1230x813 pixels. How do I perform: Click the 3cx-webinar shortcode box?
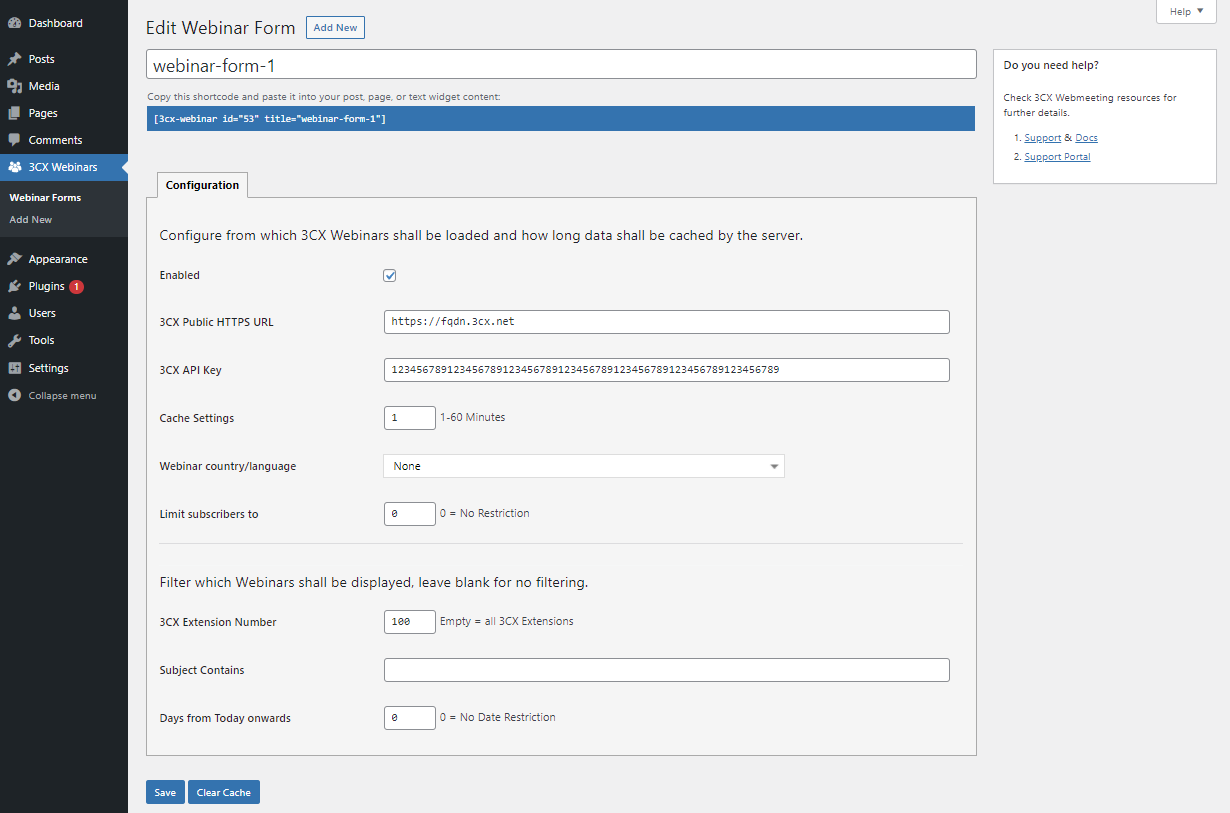560,118
